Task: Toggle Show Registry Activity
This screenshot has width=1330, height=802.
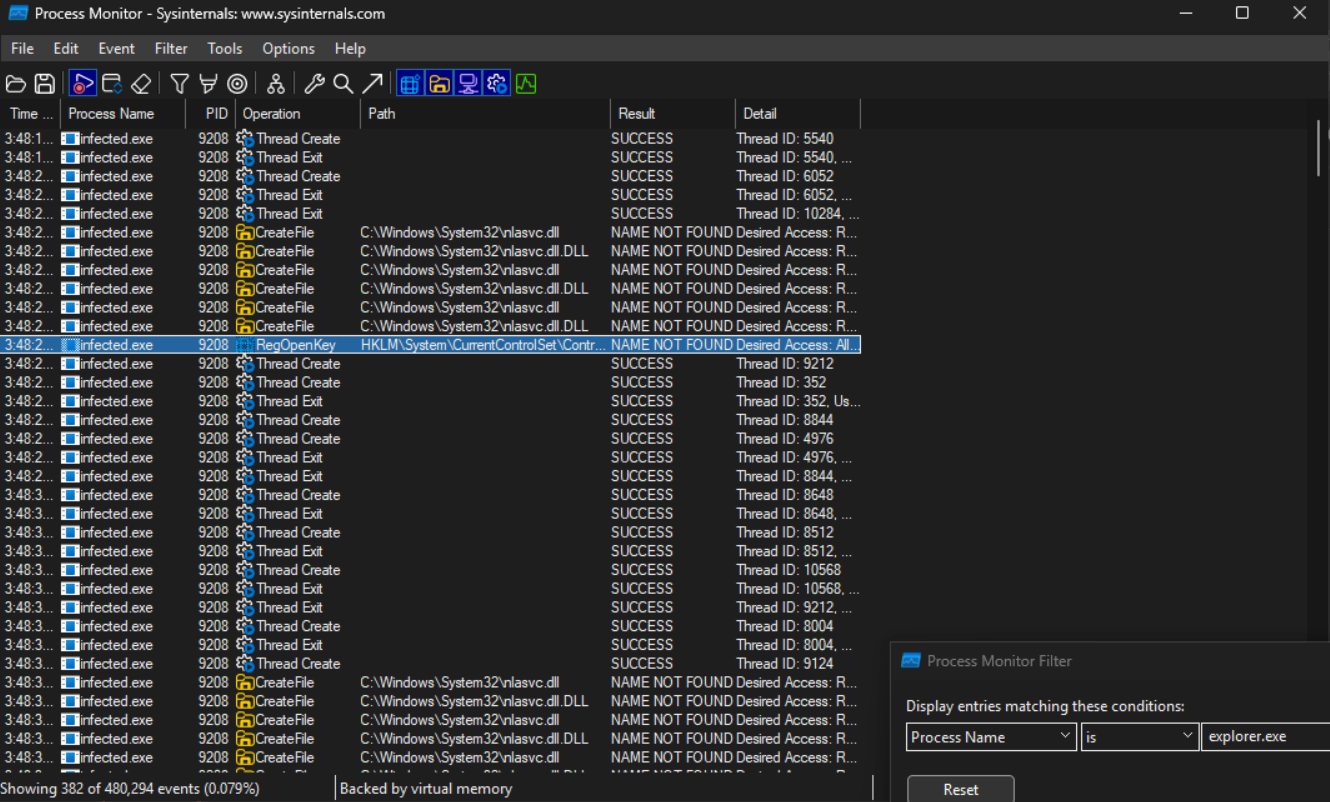Action: click(x=410, y=84)
